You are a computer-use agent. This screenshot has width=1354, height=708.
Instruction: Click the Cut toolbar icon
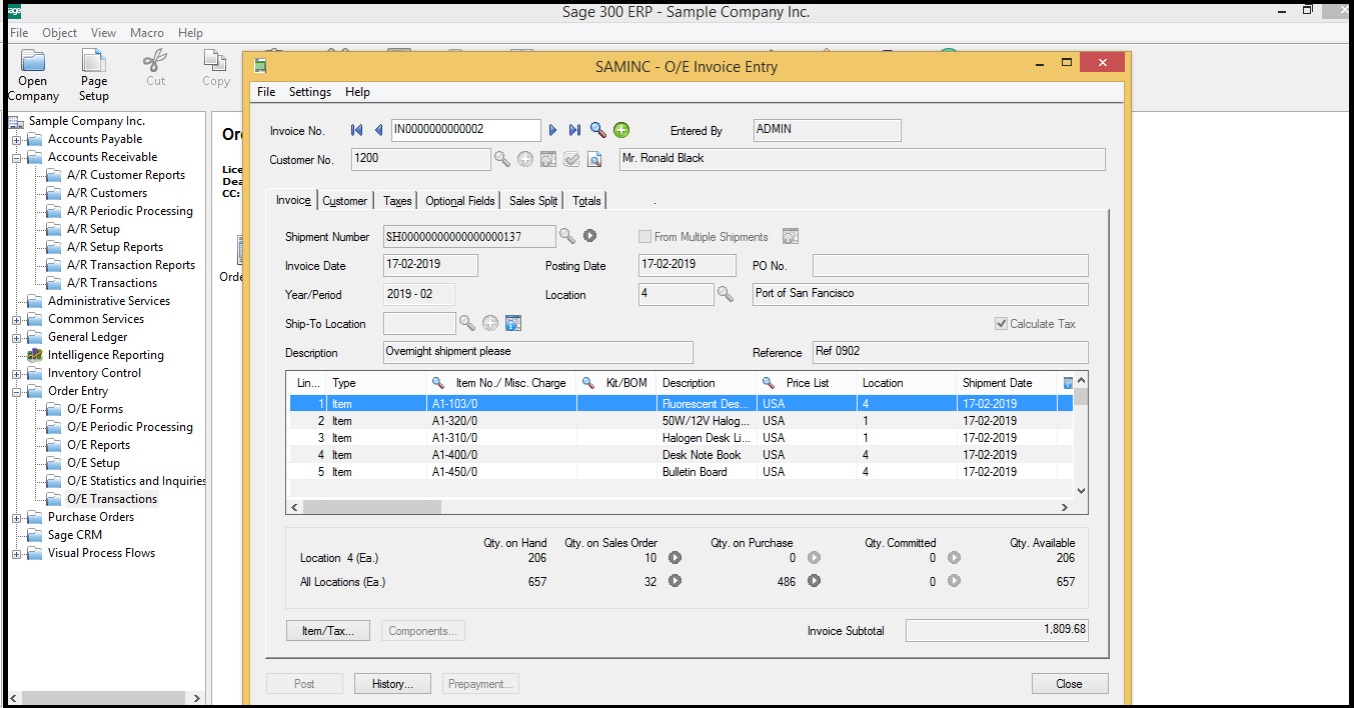click(156, 69)
